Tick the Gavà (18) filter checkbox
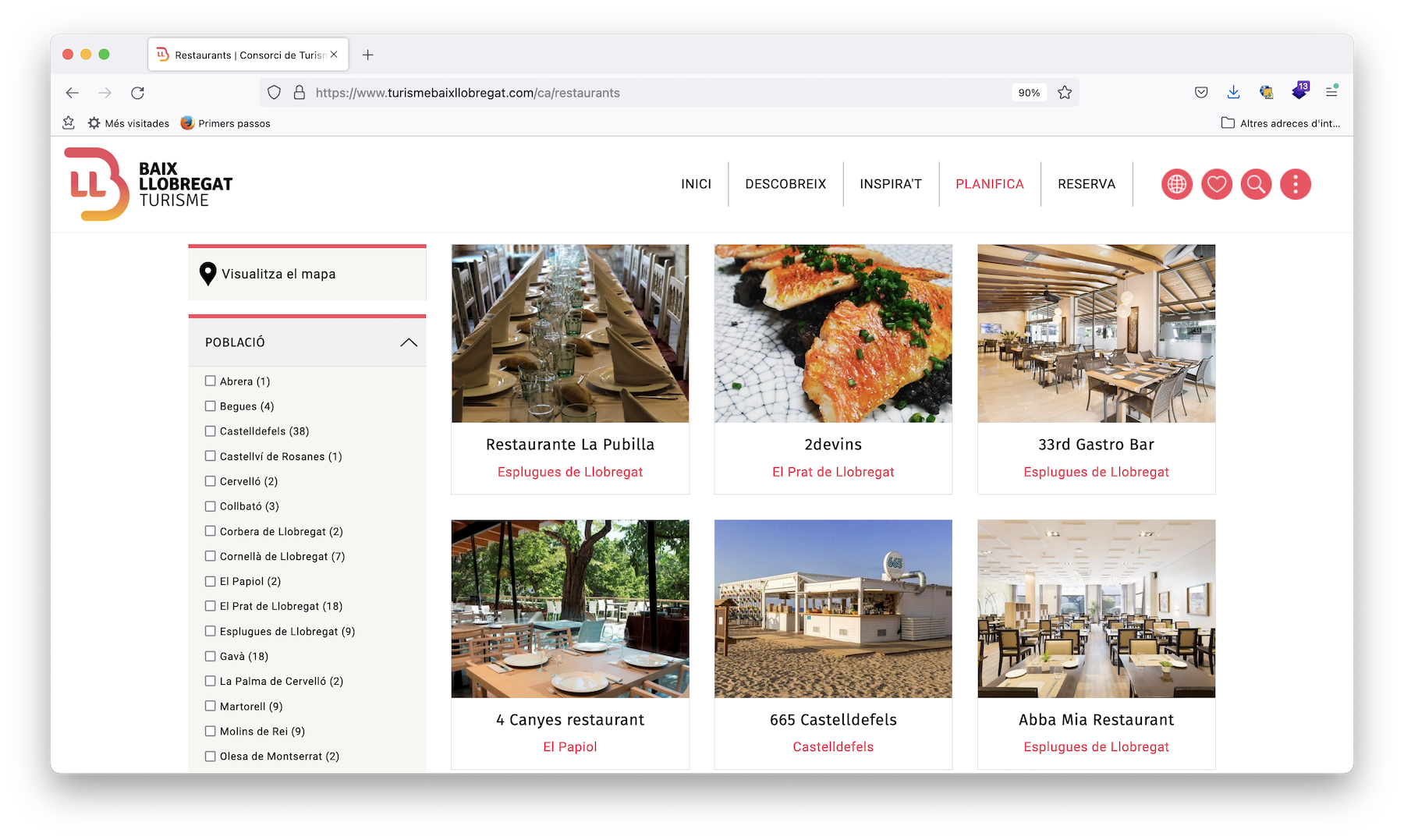1404x840 pixels. point(211,656)
